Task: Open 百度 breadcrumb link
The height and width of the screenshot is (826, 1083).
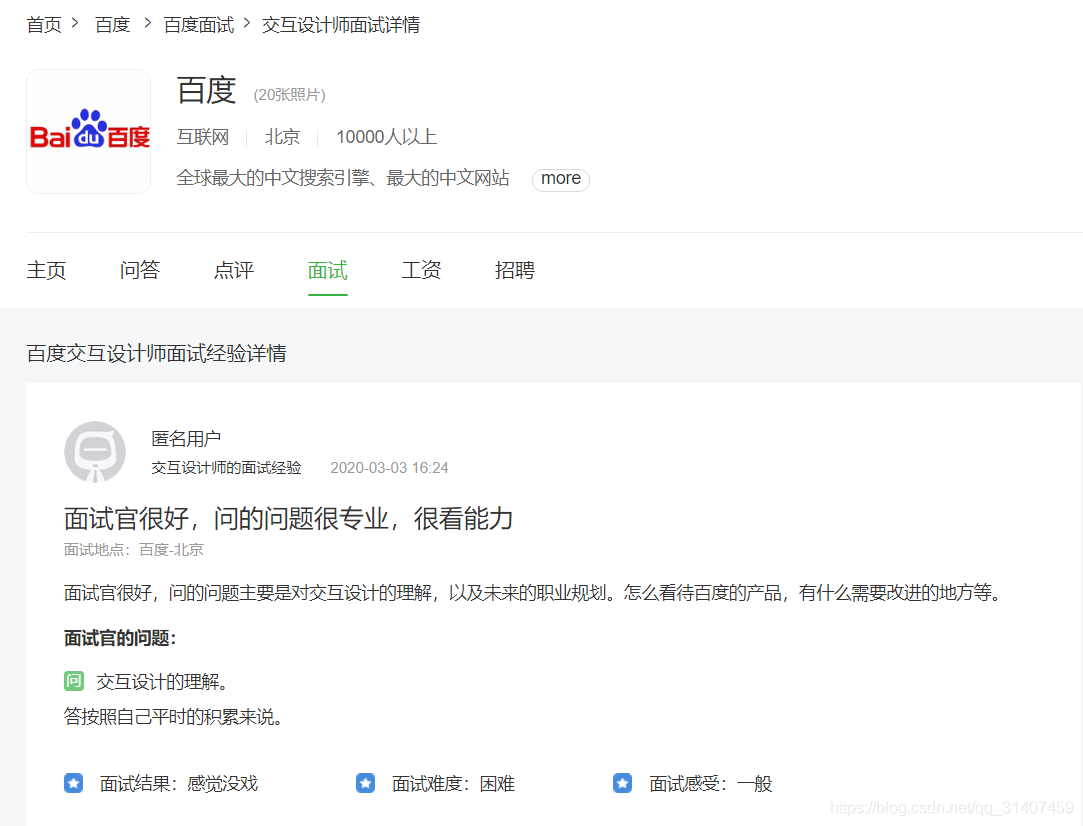Action: pyautogui.click(x=113, y=25)
